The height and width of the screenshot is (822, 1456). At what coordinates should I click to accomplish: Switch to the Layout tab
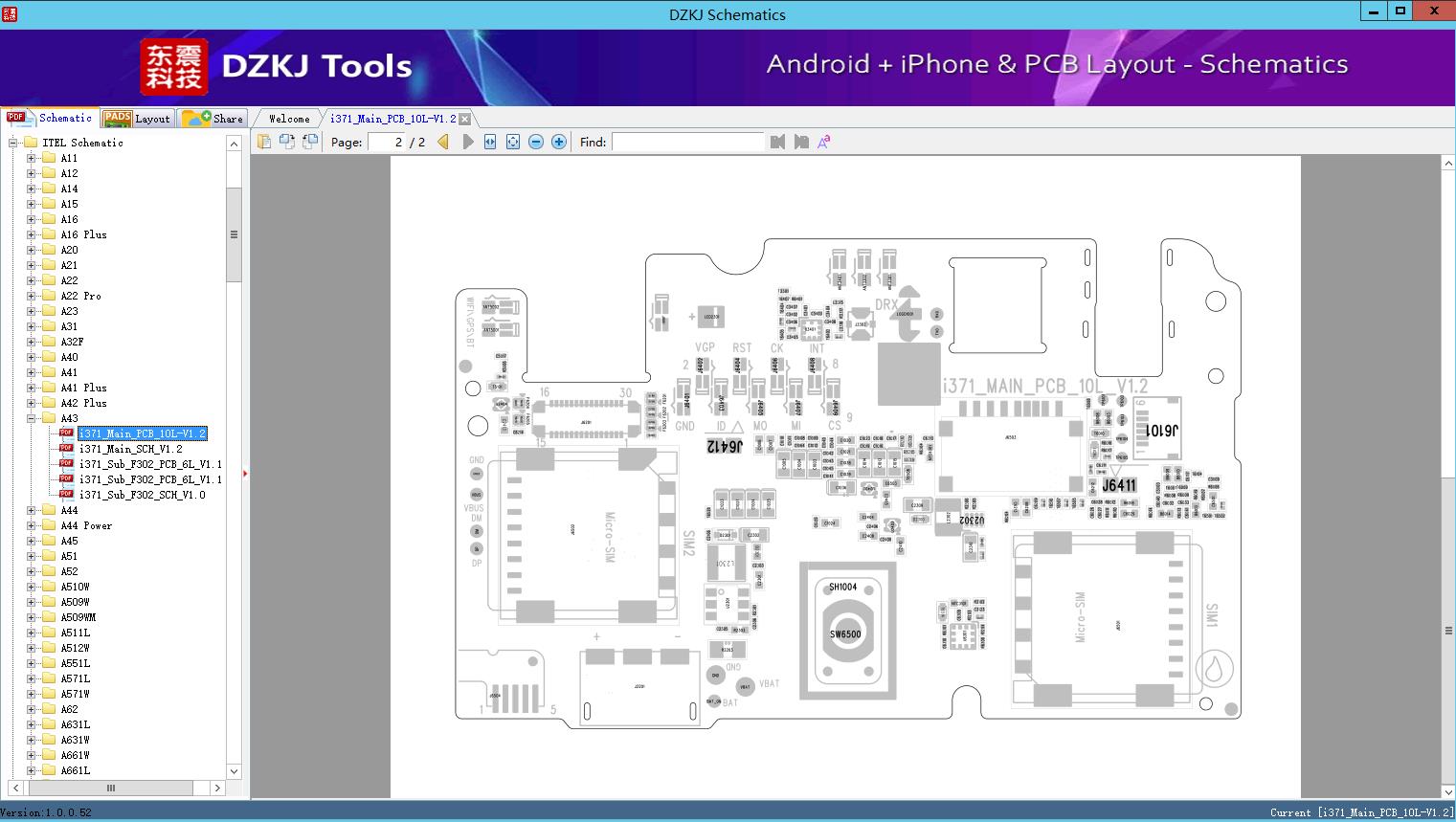point(137,119)
